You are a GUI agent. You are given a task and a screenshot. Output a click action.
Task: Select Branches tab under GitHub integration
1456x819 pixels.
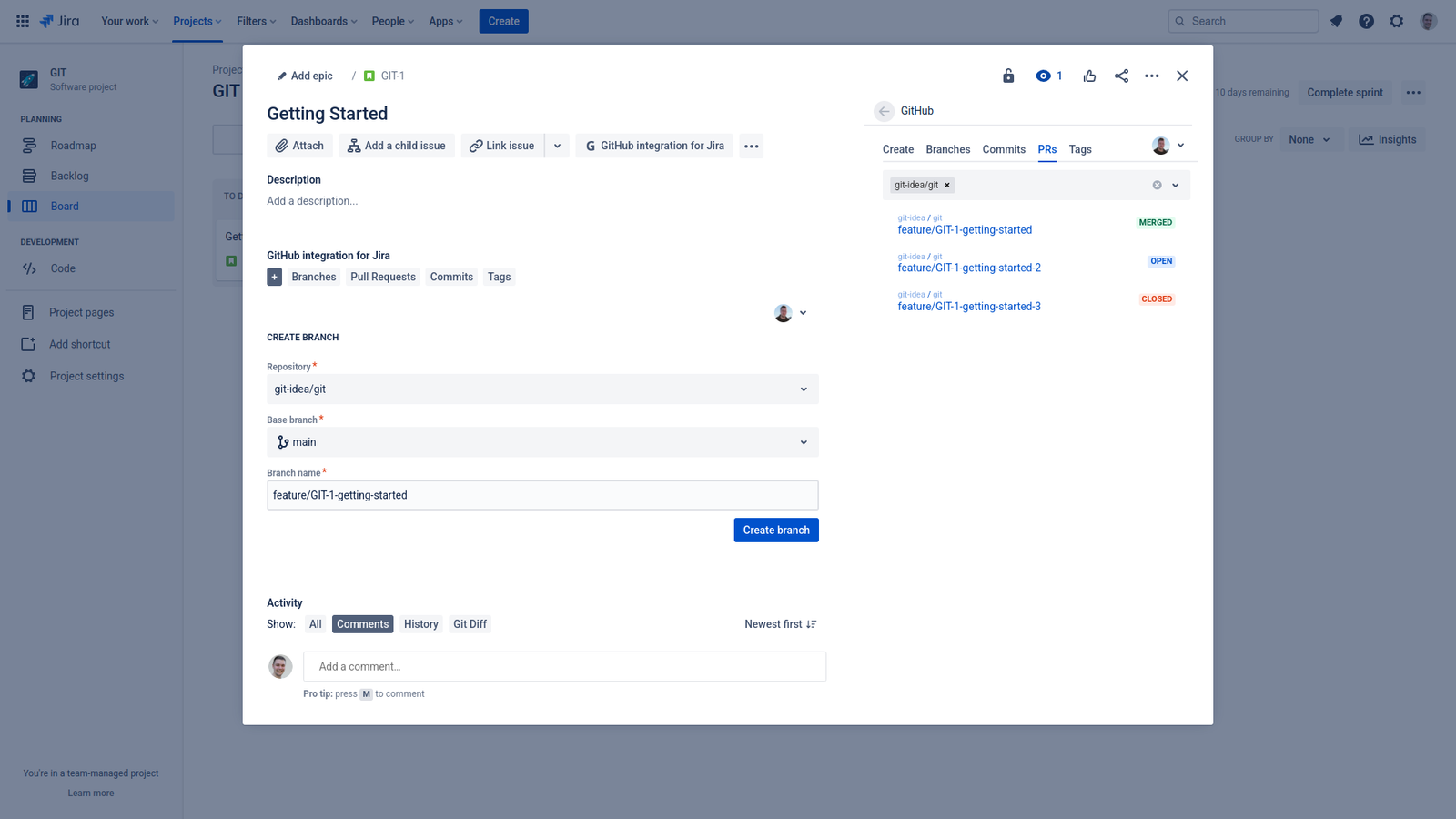[314, 277]
